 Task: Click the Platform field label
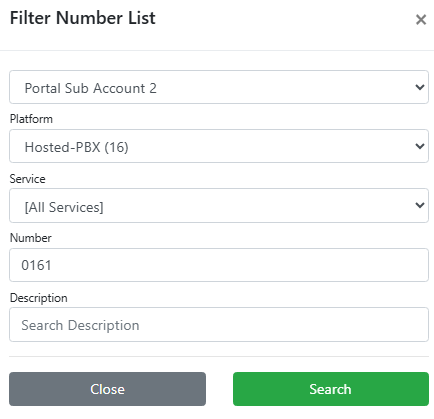pyautogui.click(x=31, y=119)
